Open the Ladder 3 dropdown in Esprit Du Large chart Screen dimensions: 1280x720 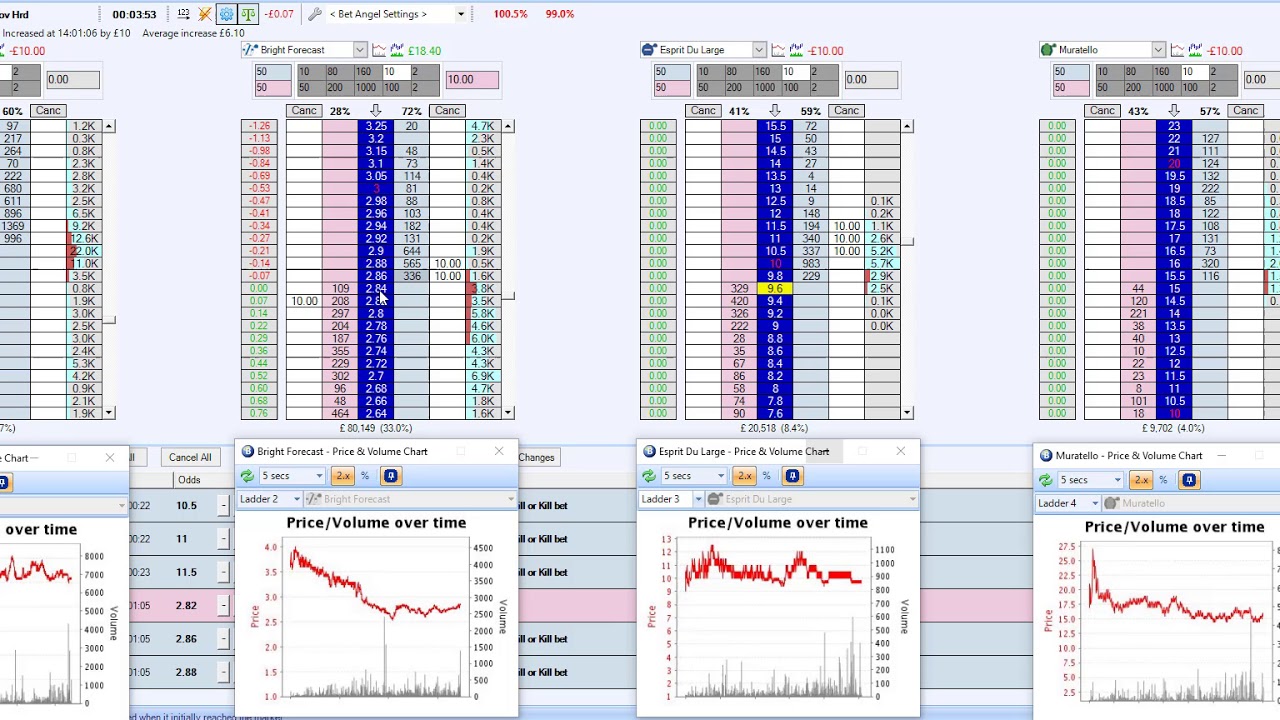pyautogui.click(x=698, y=499)
